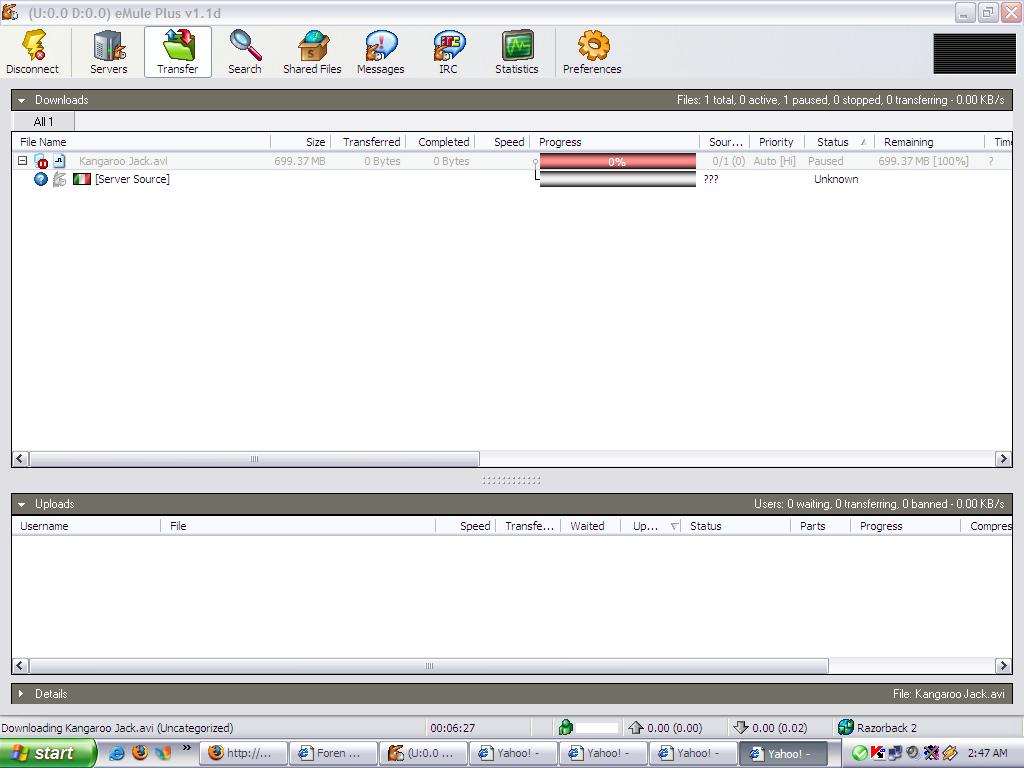
Task: Sort downloads by Status column
Action: 839,142
